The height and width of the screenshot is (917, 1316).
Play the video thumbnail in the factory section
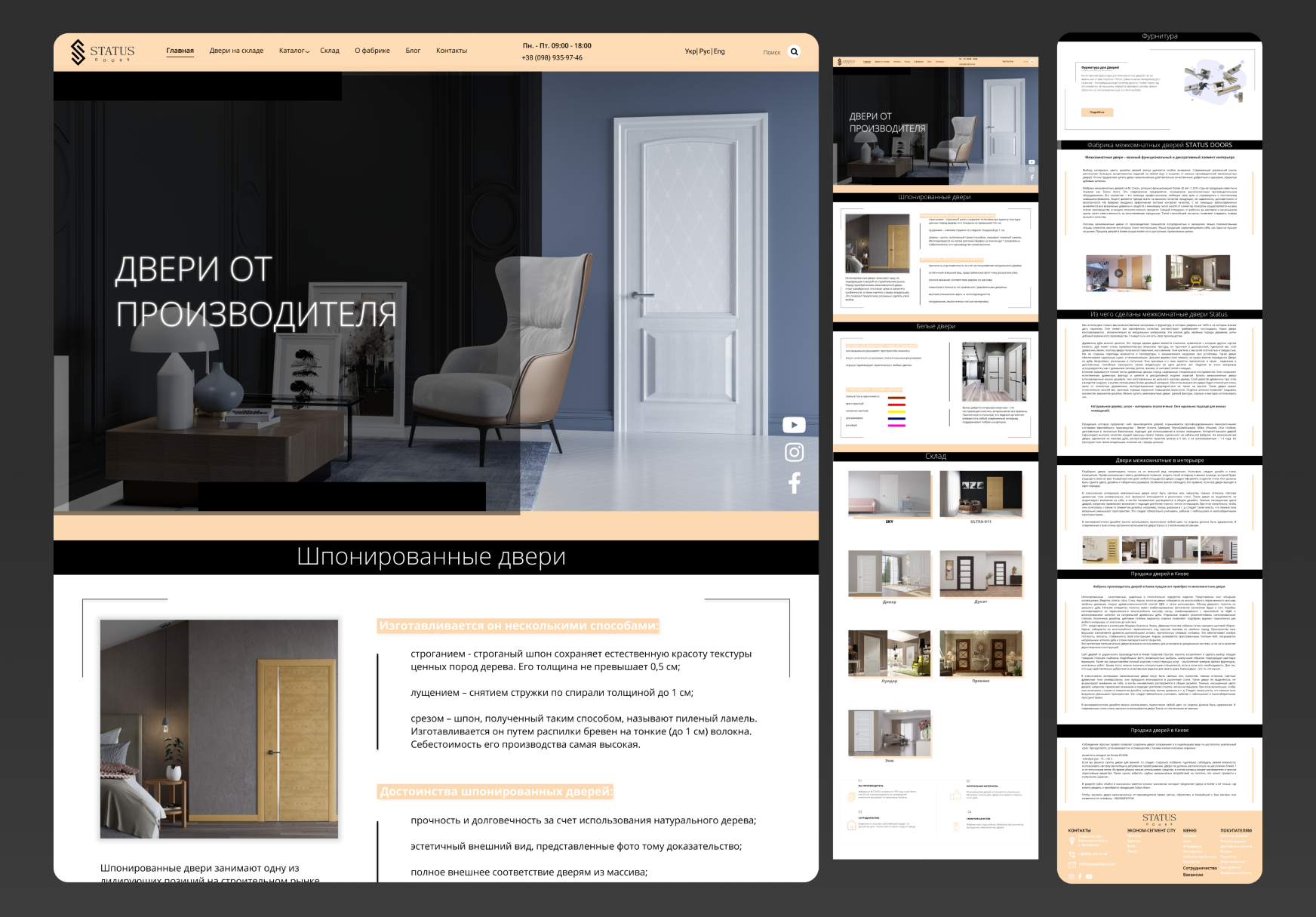pos(1119,272)
